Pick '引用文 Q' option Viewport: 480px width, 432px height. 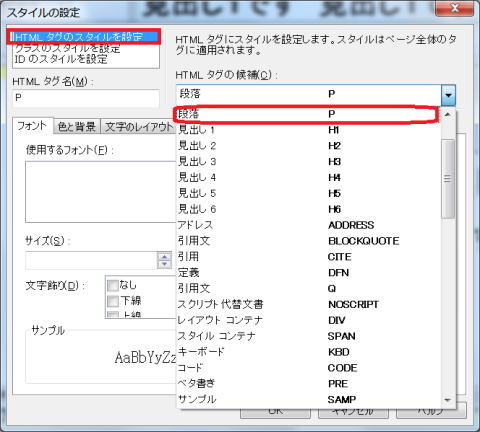click(308, 288)
